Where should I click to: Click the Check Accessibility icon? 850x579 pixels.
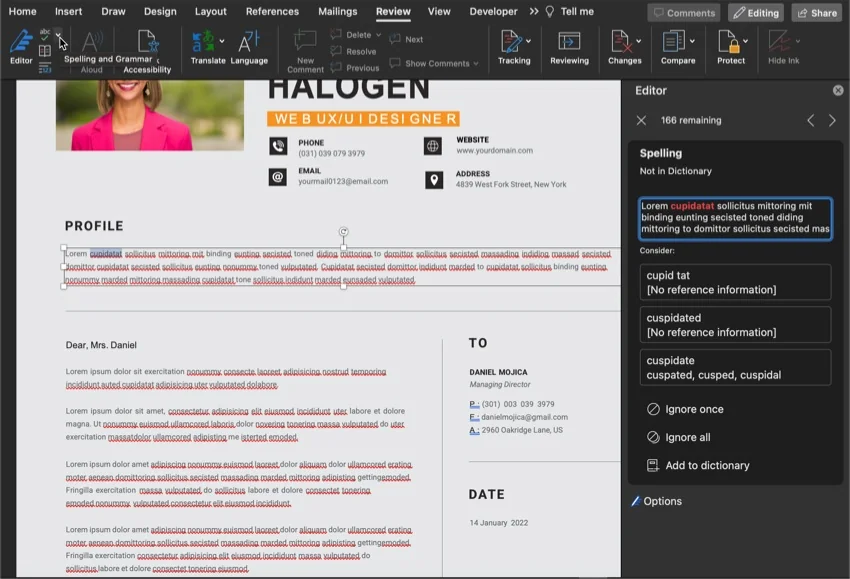(x=147, y=41)
